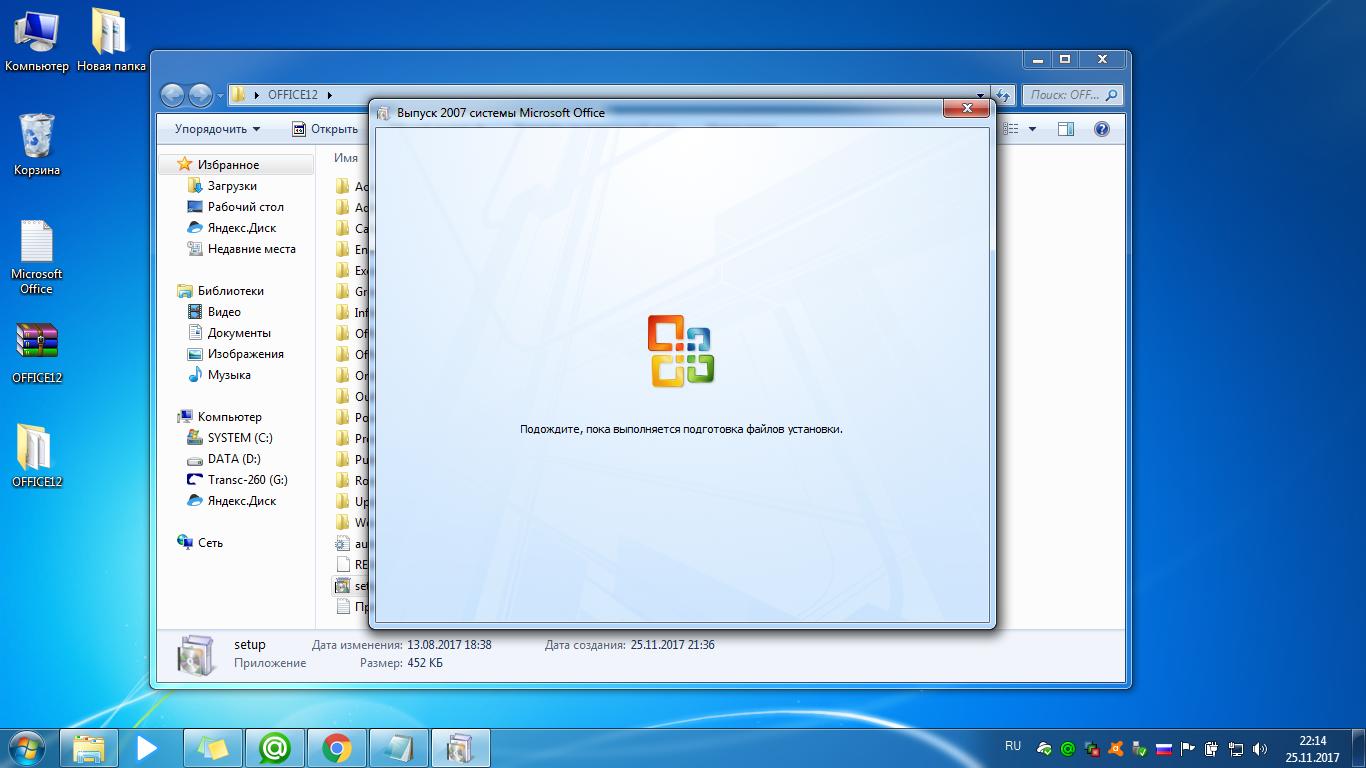1366x768 pixels.
Task: Click the Yandex.Disk cloud tray icon
Action: [1046, 748]
